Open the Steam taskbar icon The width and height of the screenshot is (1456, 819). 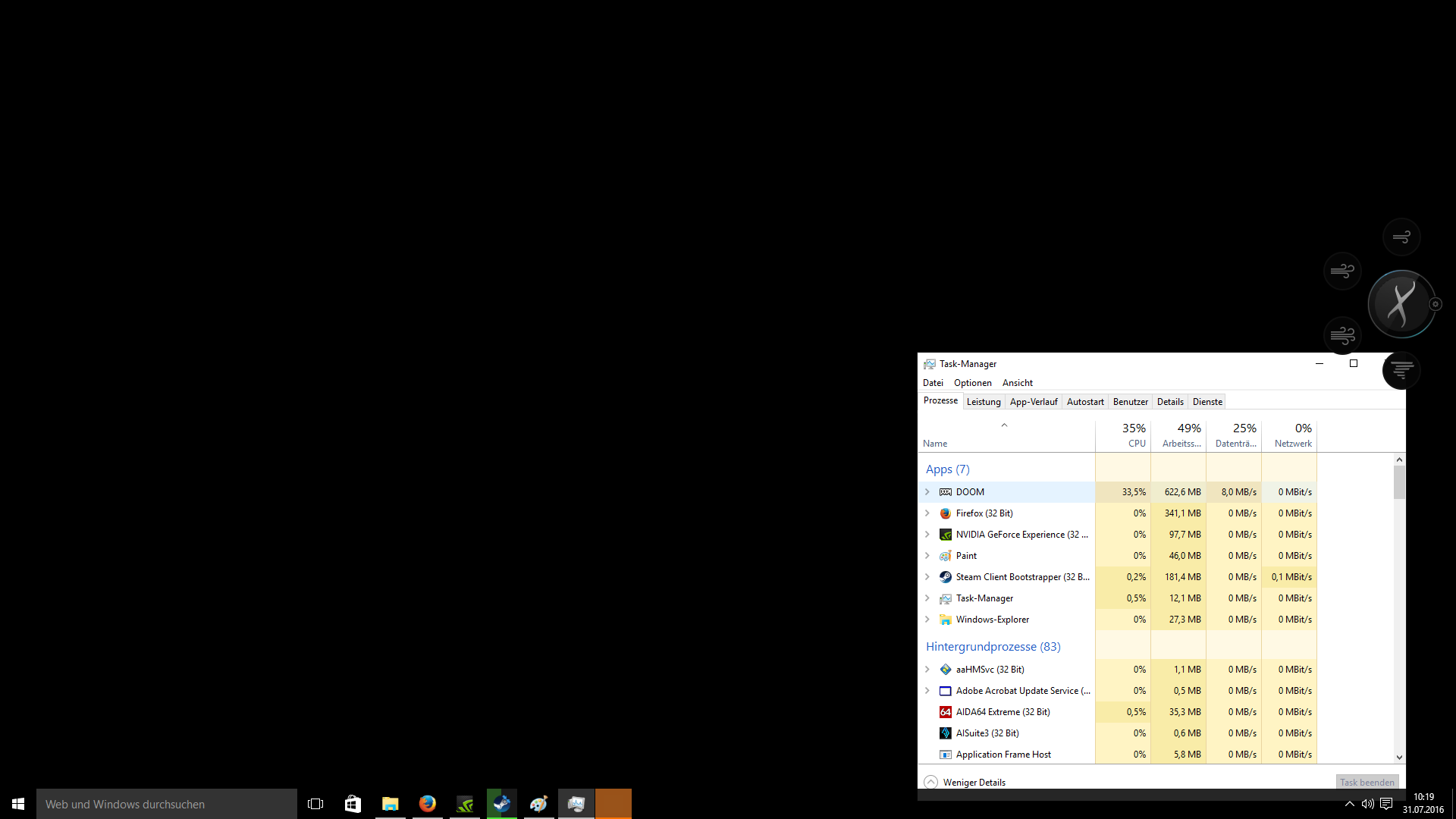pos(501,804)
